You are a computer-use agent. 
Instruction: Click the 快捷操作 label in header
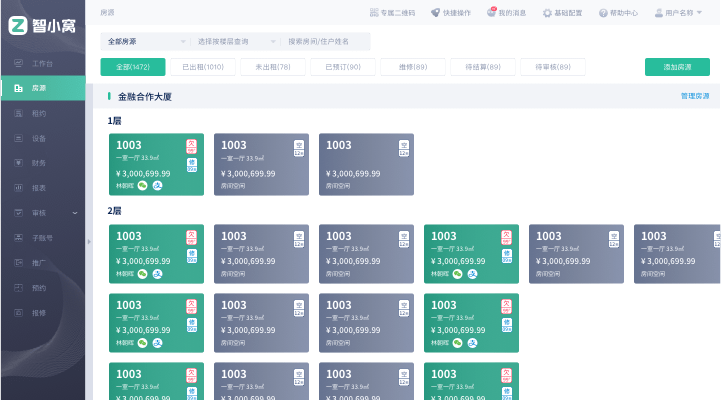point(457,13)
